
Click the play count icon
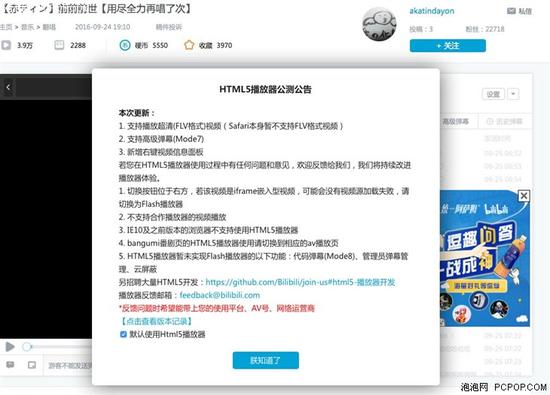[x=6, y=45]
